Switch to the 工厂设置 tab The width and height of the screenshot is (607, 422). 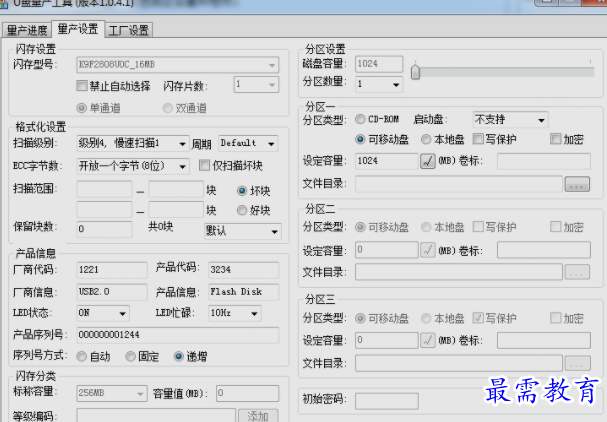pos(129,30)
